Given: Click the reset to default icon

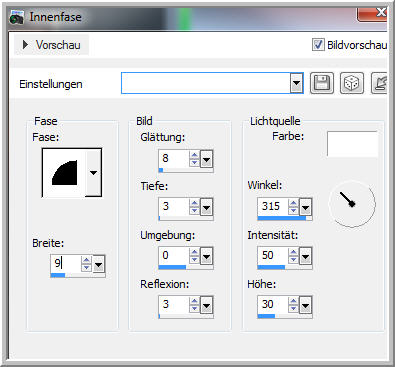Looking at the screenshot, I should click(x=379, y=83).
